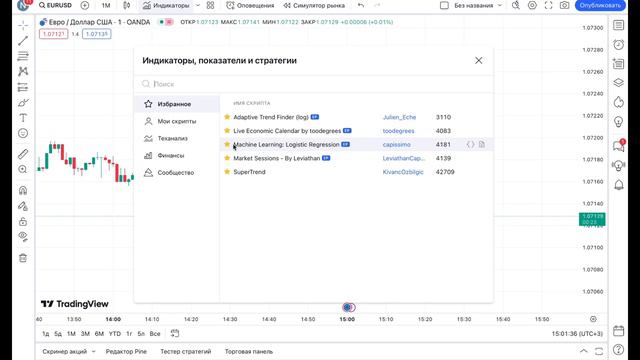This screenshot has height=360, width=640.
Task: Select the ruler measure tool
Action: [23, 154]
